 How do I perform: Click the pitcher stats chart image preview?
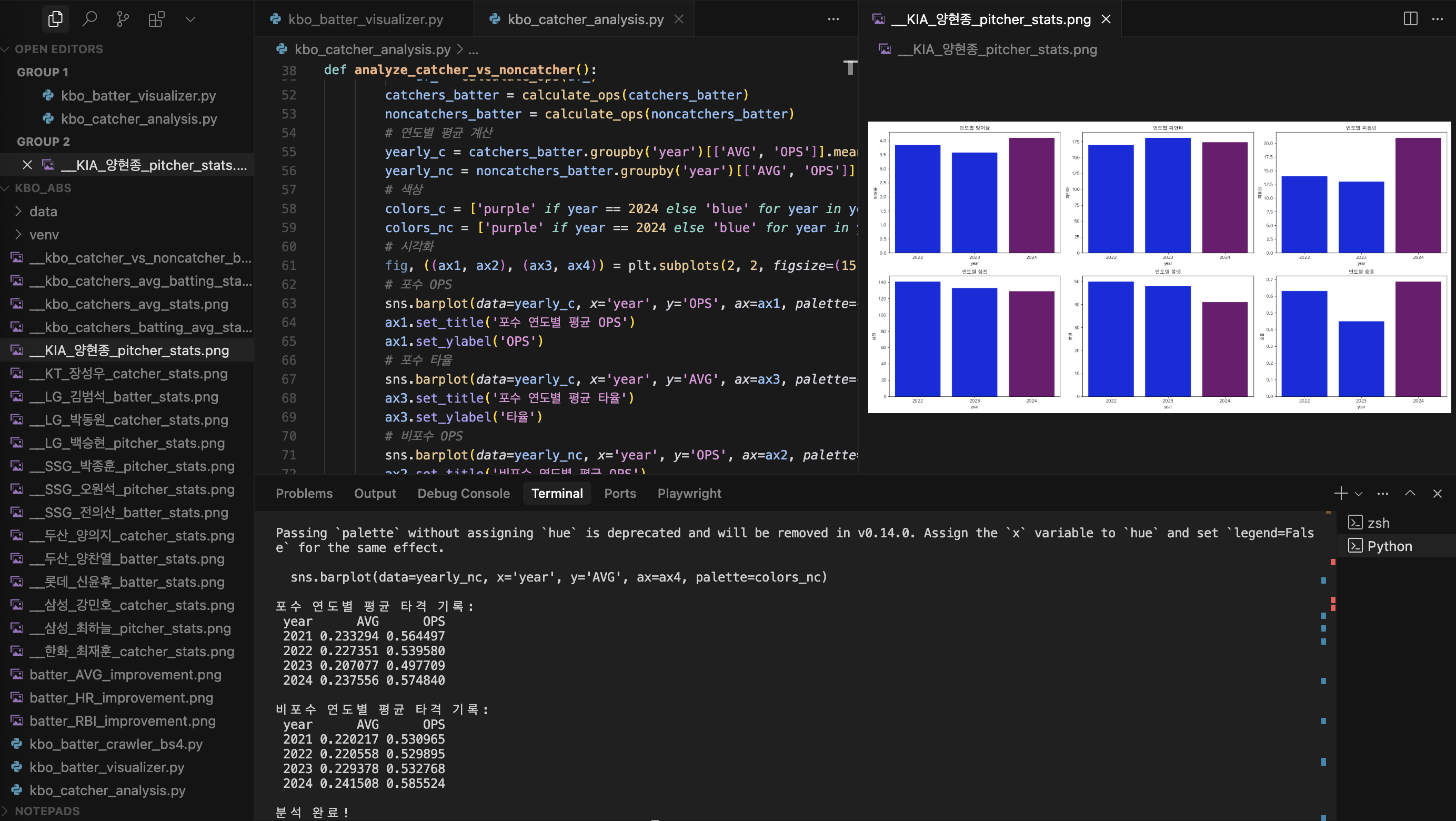coord(1159,267)
